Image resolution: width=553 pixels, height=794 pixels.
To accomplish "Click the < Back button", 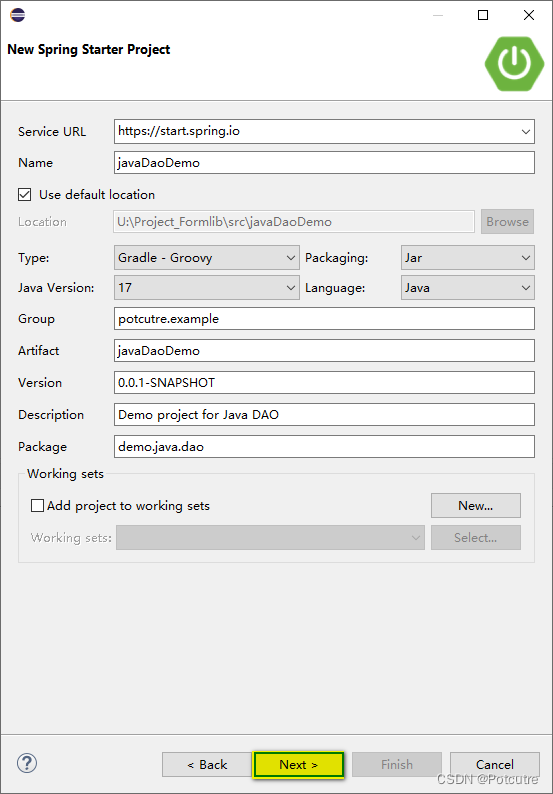I will 207,764.
